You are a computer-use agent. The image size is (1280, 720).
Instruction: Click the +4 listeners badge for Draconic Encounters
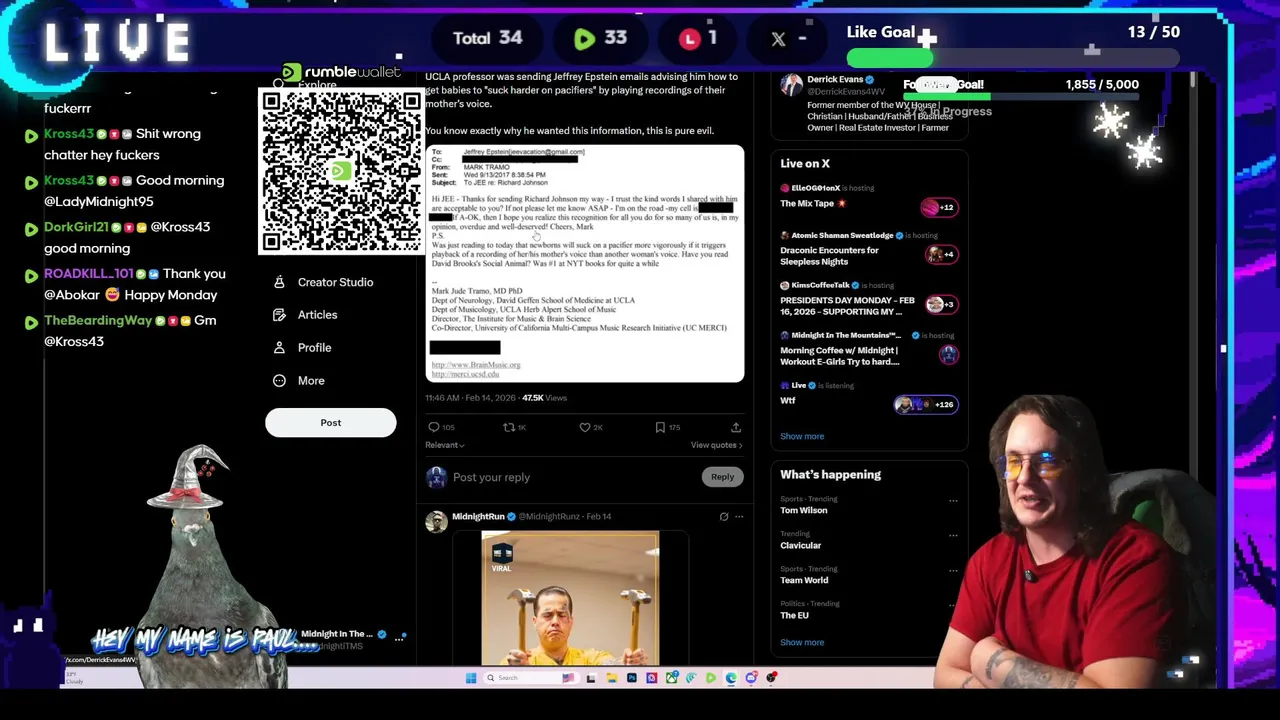(x=942, y=254)
